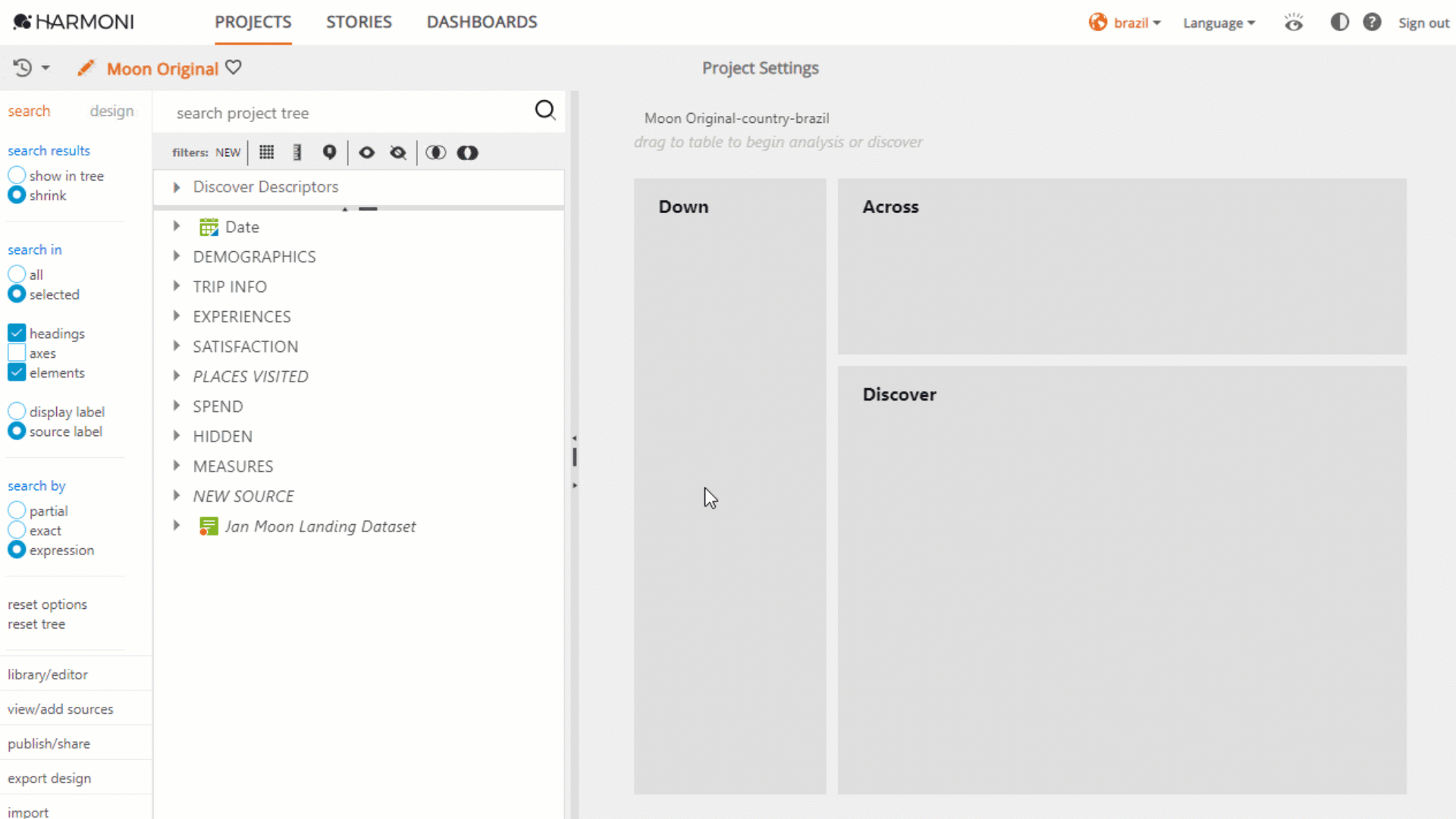Click the eye accessibility icon in top bar
1456x819 pixels.
pos(1294,22)
